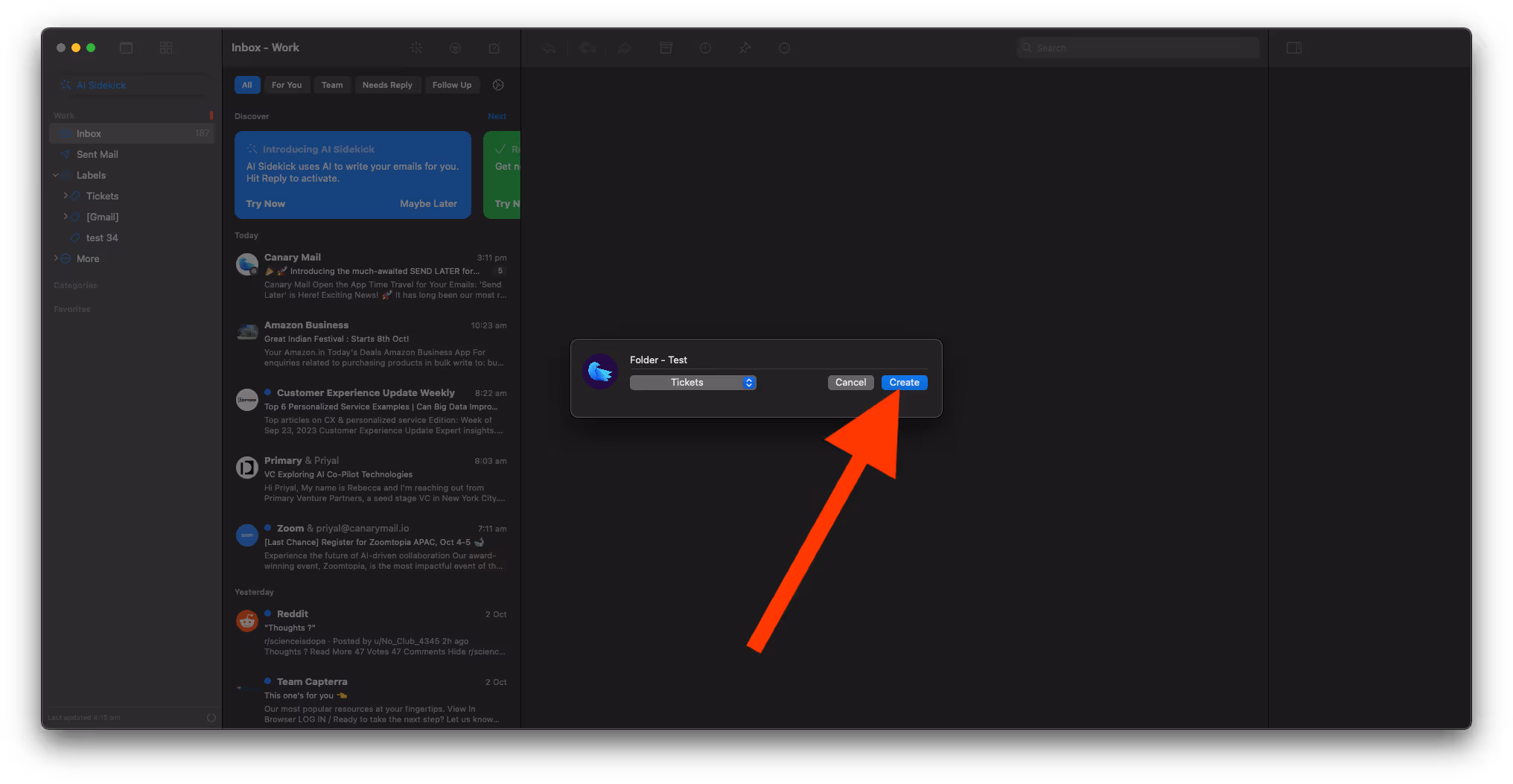Open the Reddit "Thoughts ?" email
Viewport: 1513px width, 784px height.
tap(372, 633)
